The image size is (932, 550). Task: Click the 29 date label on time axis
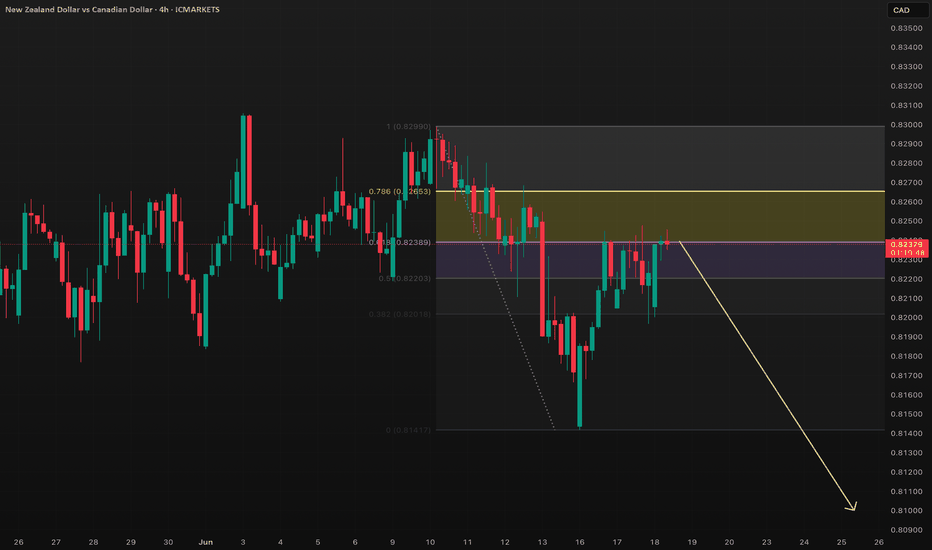(131, 542)
